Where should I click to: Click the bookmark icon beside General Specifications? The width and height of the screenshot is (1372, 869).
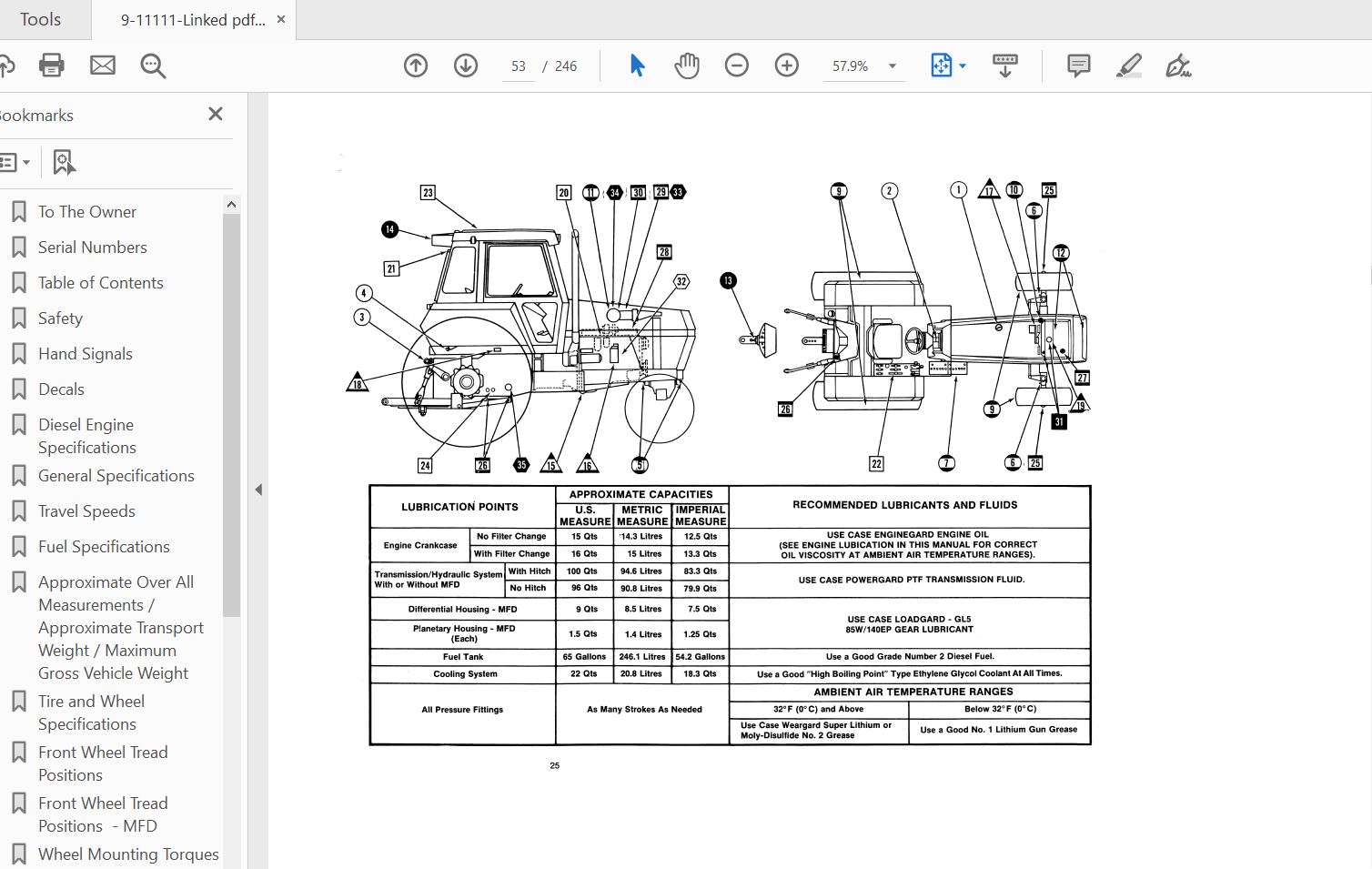[18, 476]
